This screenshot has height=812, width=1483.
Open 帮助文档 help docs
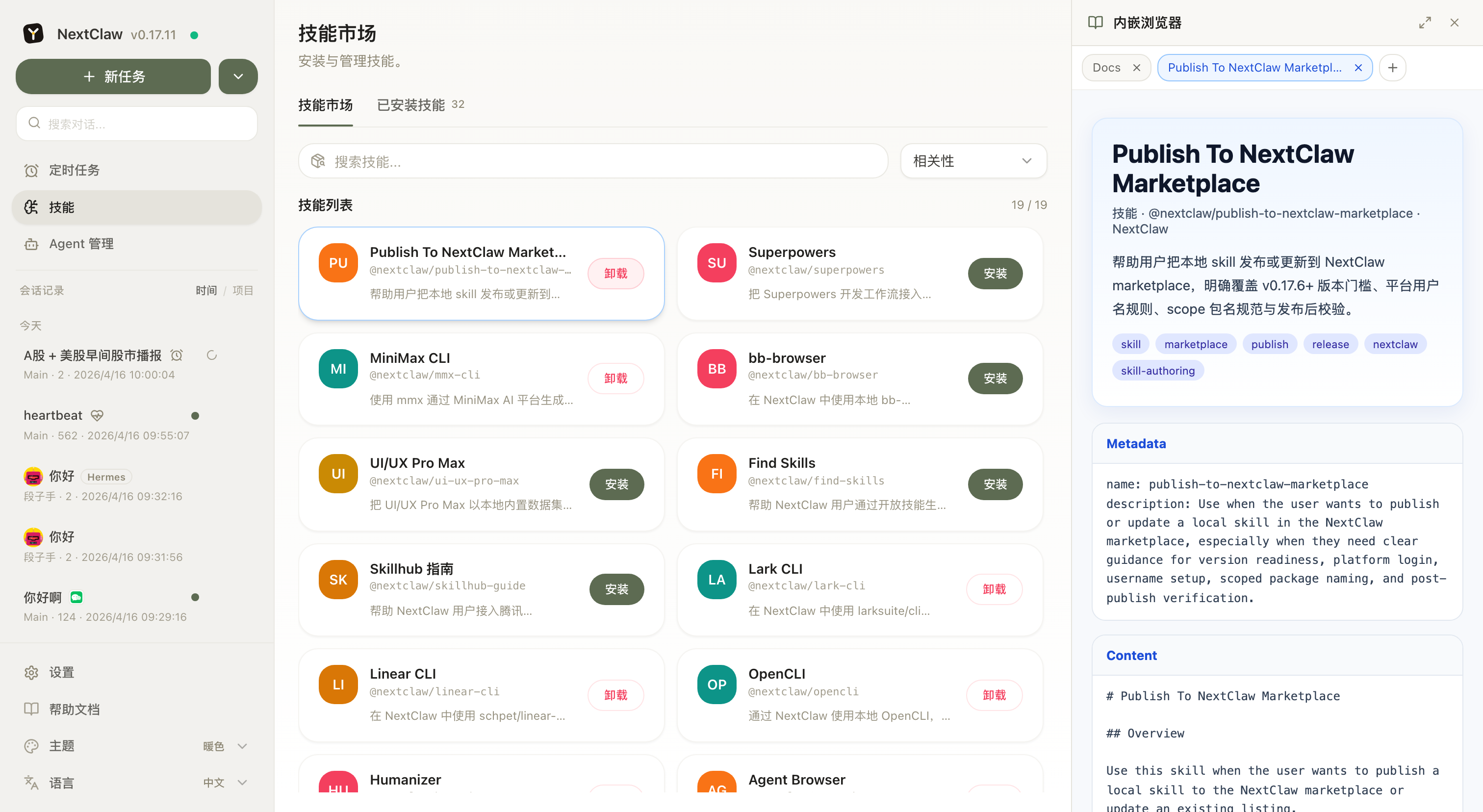pos(74,709)
